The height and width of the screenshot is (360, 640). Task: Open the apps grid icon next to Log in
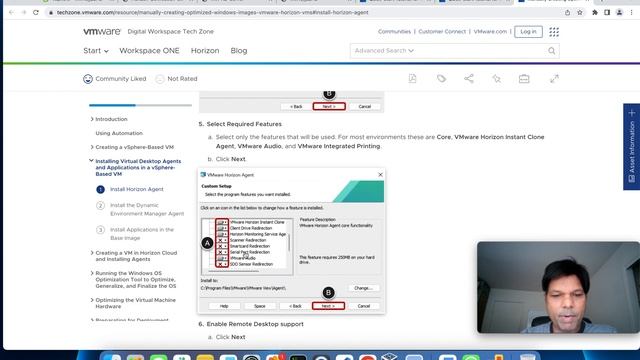tap(554, 32)
